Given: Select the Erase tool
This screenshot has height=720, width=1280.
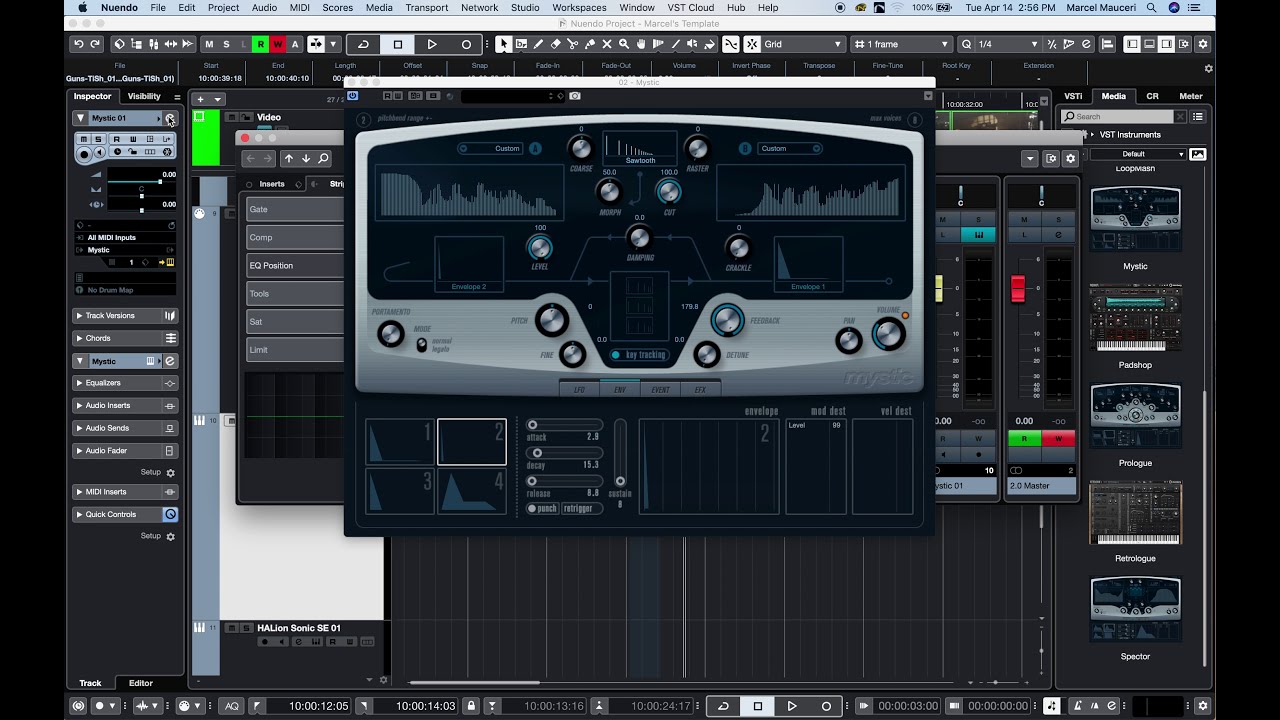Looking at the screenshot, I should [556, 44].
